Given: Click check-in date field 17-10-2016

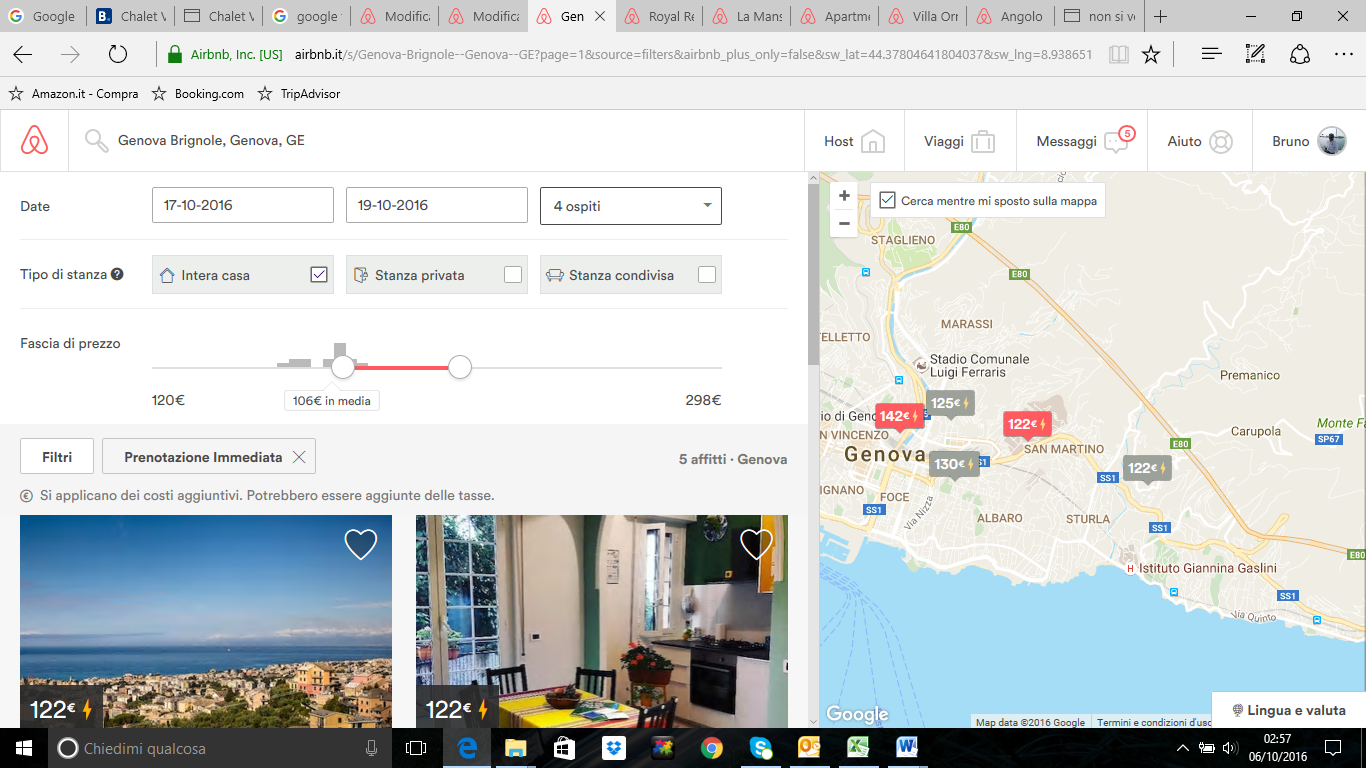Looking at the screenshot, I should [x=243, y=205].
